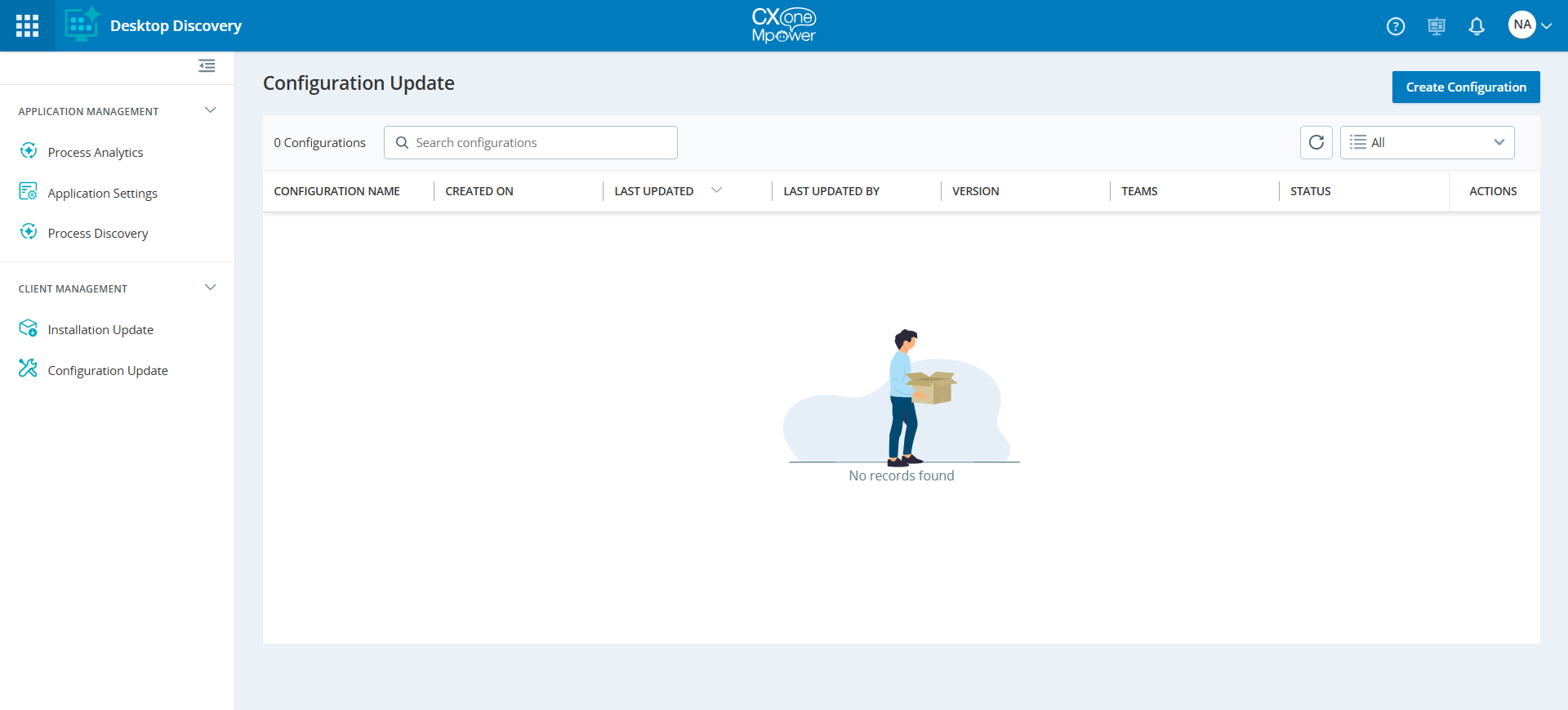Sort by the Last Updated column arrow
1568x710 pixels.
(716, 190)
